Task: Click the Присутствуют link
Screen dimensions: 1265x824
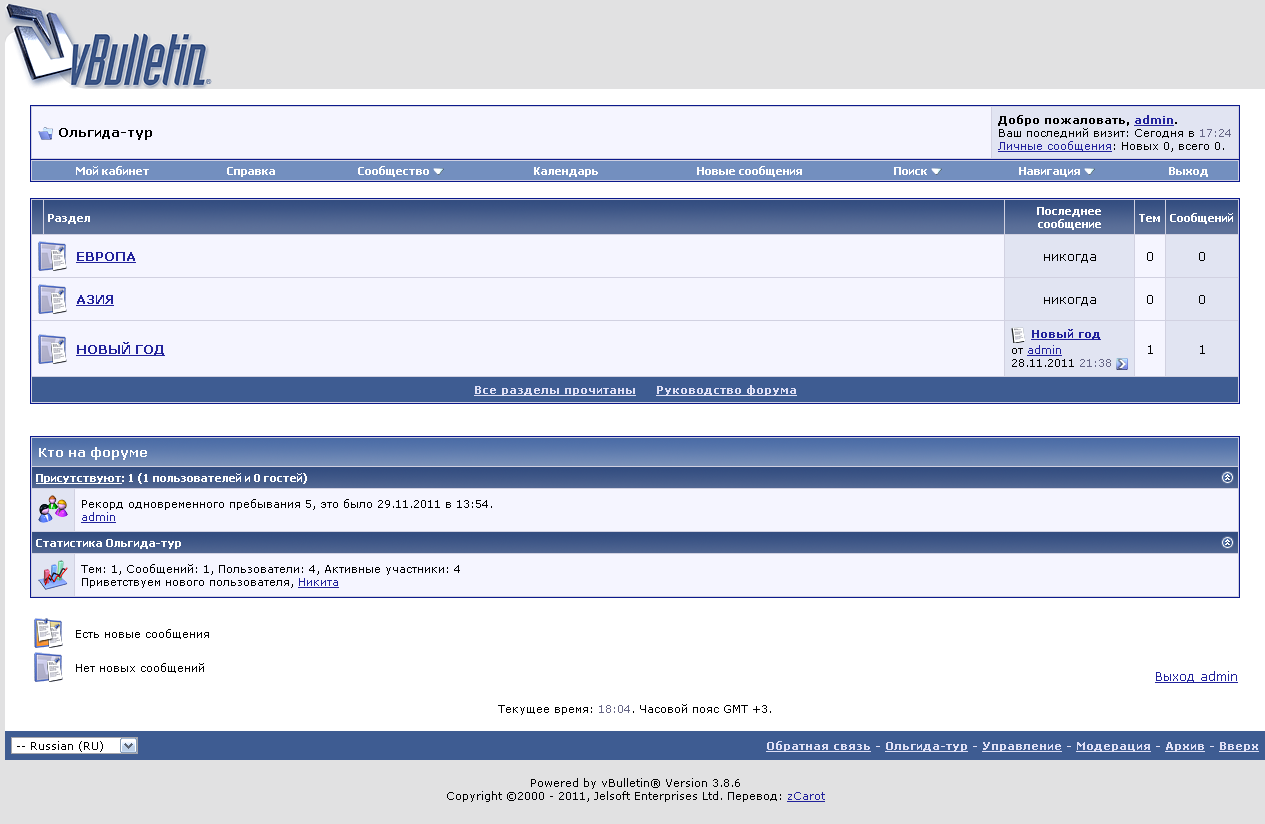Action: pyautogui.click(x=78, y=478)
